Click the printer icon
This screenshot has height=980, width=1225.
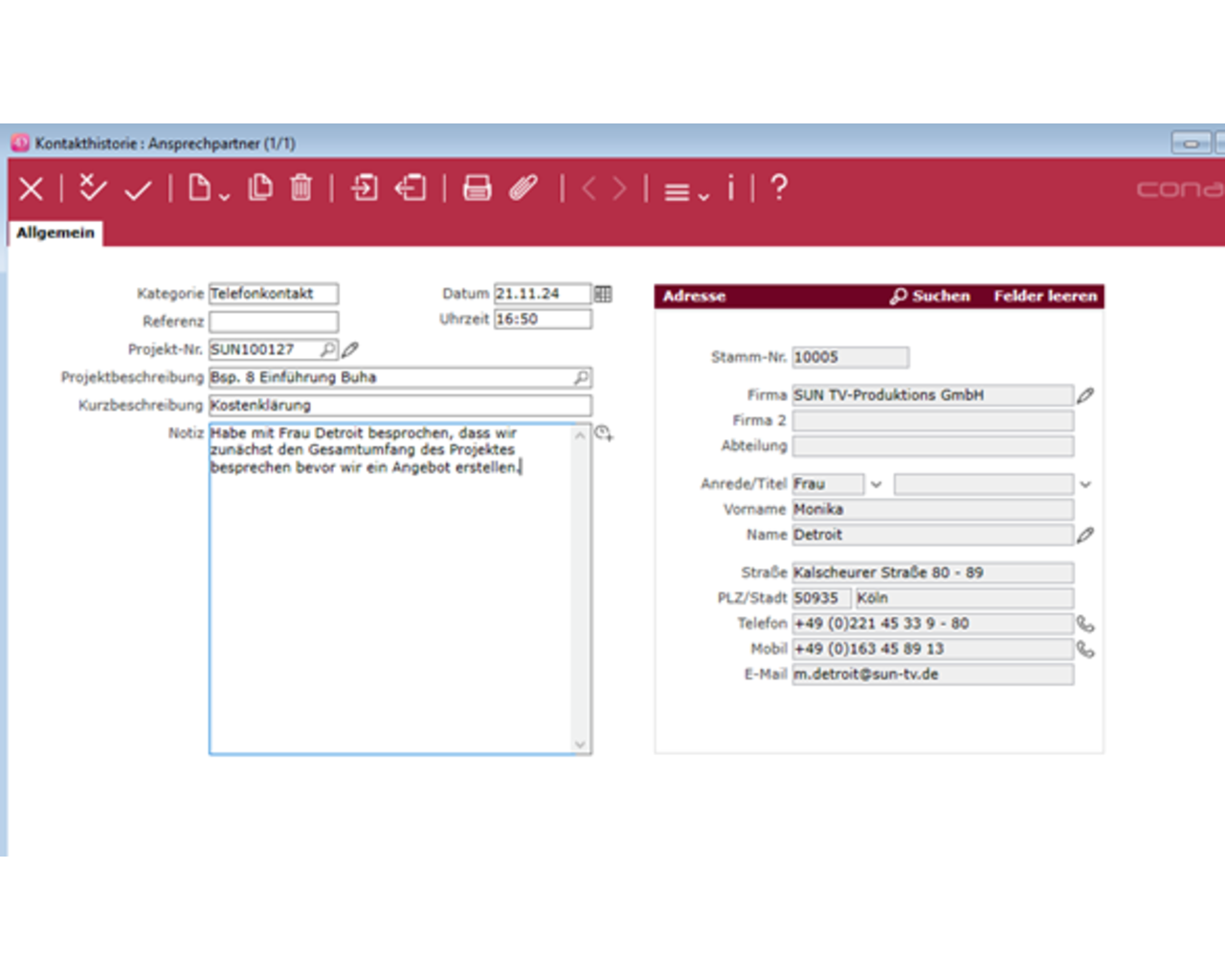point(477,188)
